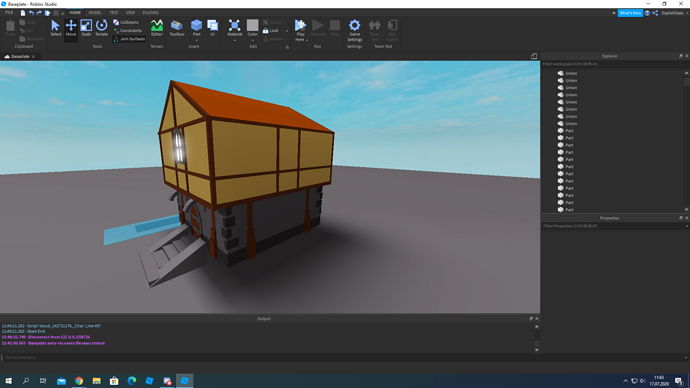Open the Windows Start menu
Image resolution: width=690 pixels, height=388 pixels.
point(8,381)
